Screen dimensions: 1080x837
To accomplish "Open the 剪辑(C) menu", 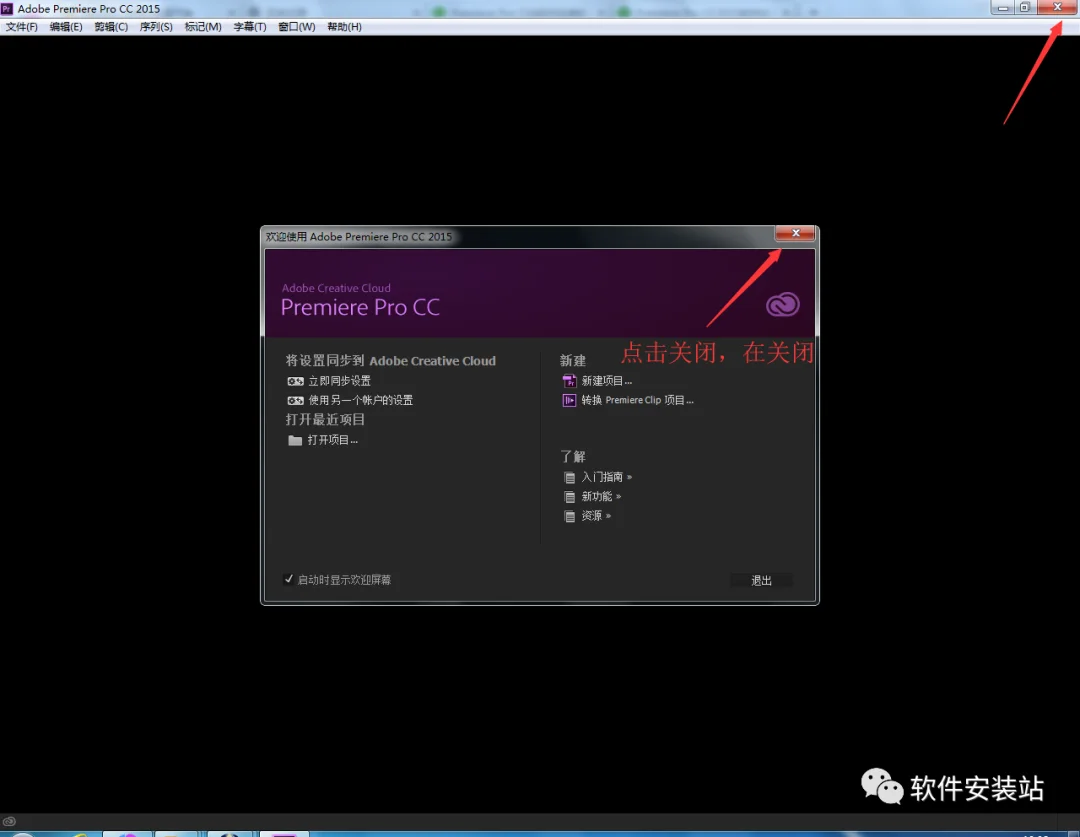I will [x=111, y=27].
